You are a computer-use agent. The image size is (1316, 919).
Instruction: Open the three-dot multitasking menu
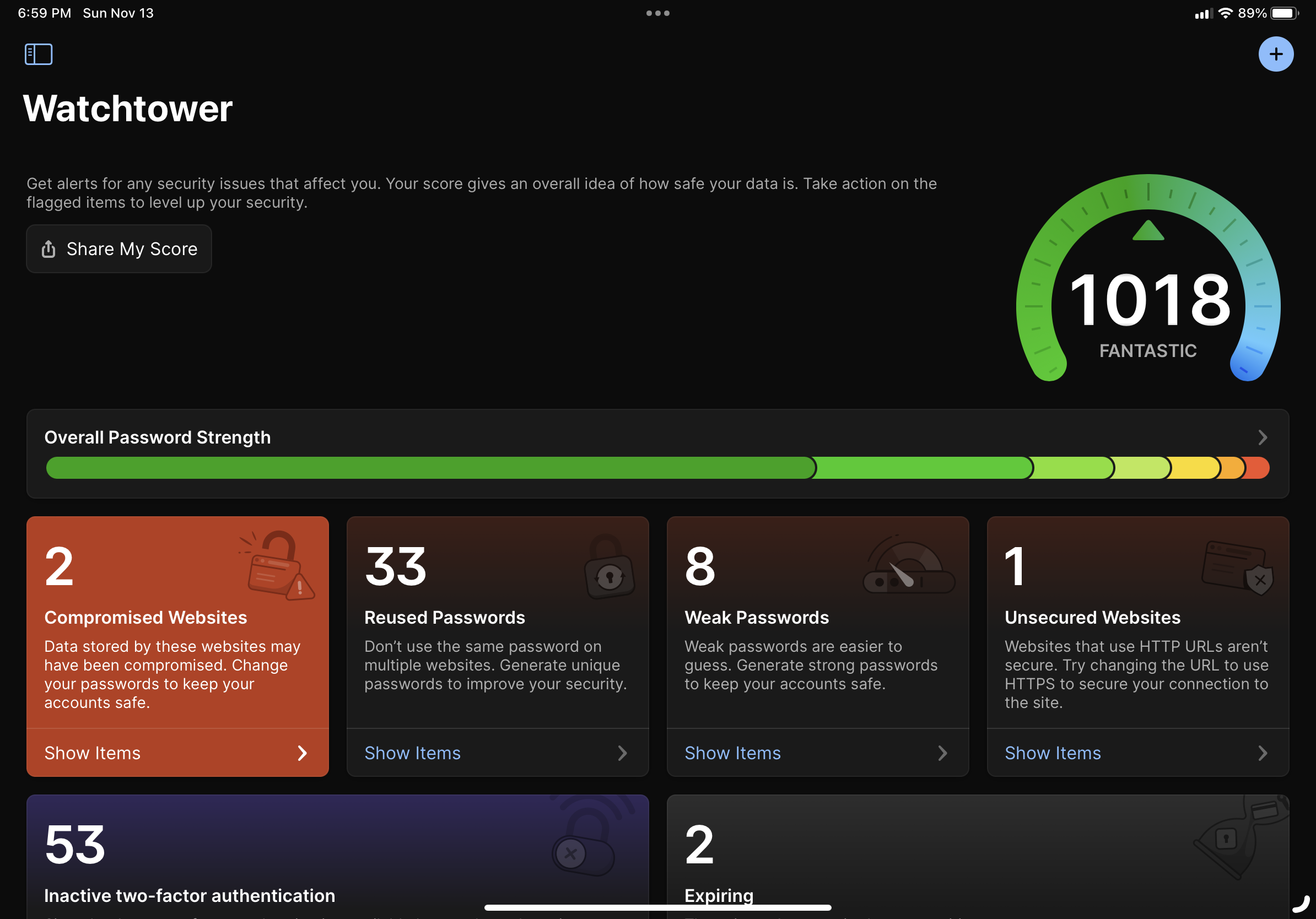(657, 13)
